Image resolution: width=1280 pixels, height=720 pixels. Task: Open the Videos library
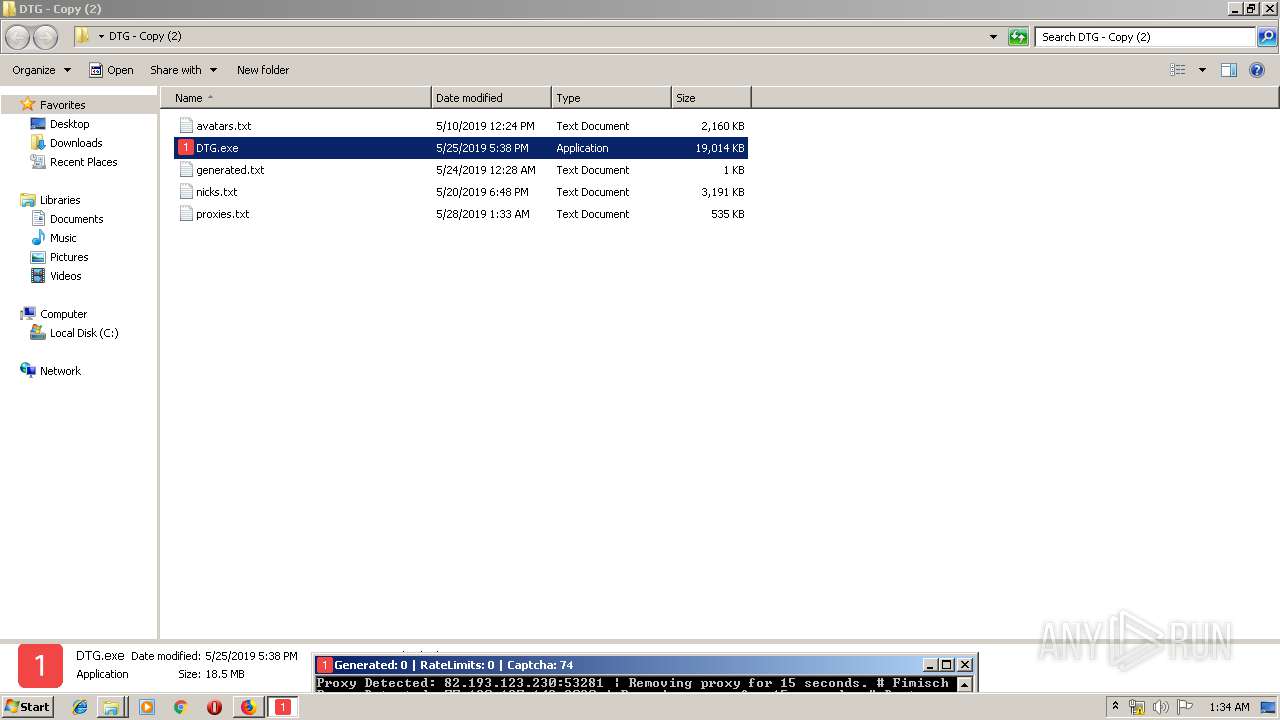[x=65, y=276]
